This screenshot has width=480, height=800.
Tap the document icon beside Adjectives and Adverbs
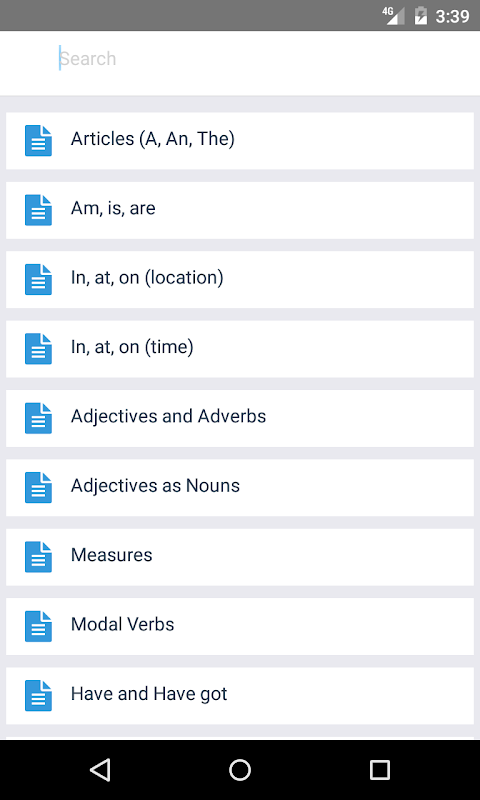click(38, 418)
